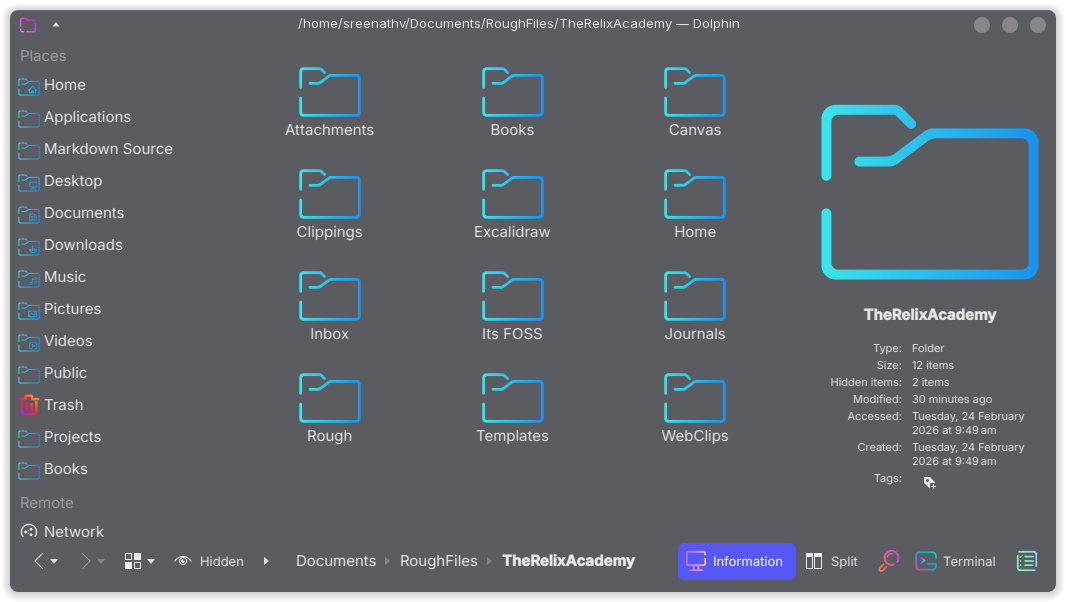Select the Its FOSS folder

point(512,306)
